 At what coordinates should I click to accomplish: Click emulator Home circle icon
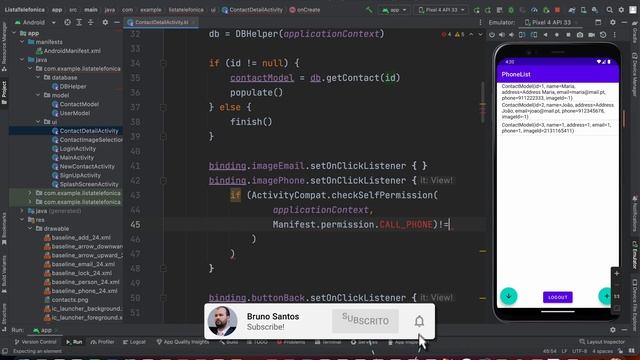tap(557, 35)
